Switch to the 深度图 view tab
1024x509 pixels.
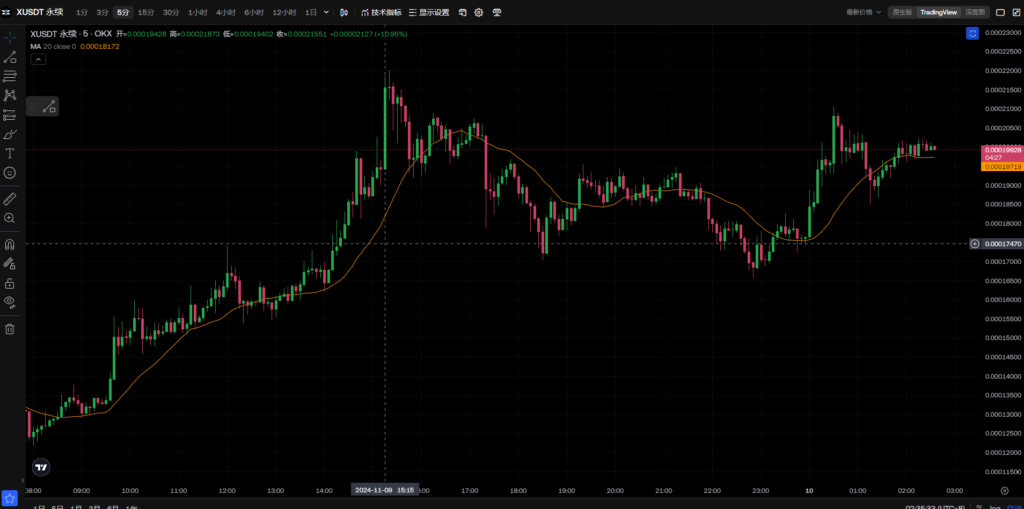pos(975,12)
